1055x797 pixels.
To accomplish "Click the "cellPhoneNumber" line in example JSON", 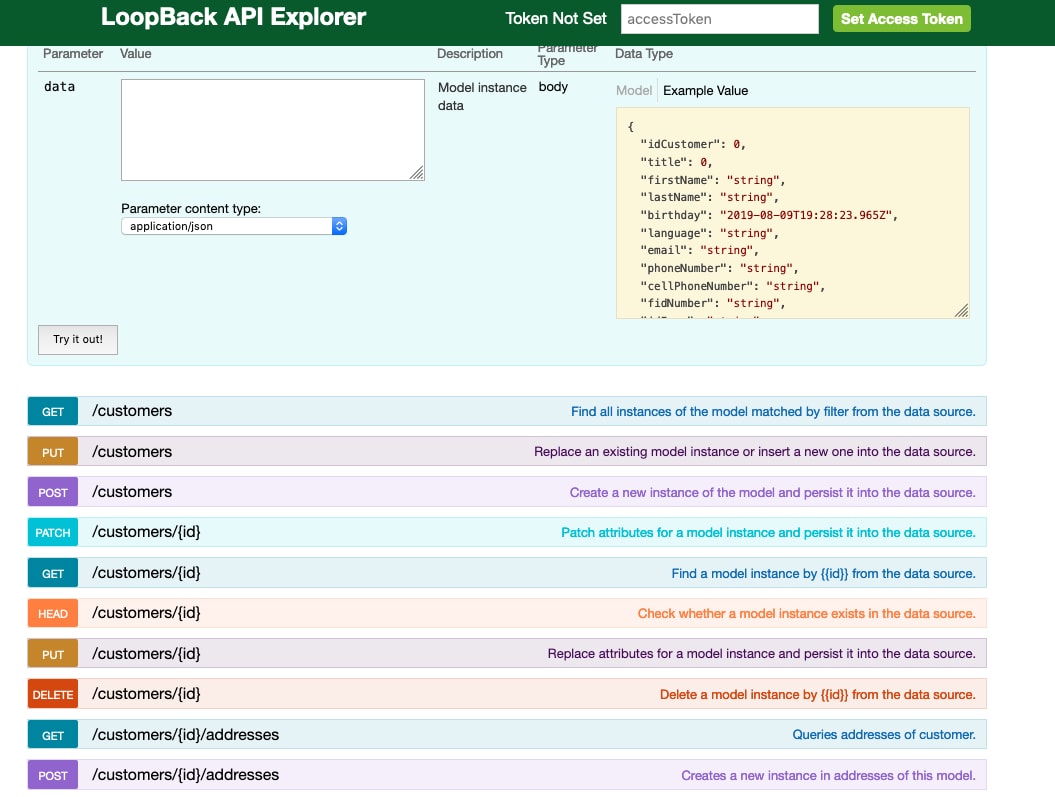I will (x=732, y=286).
